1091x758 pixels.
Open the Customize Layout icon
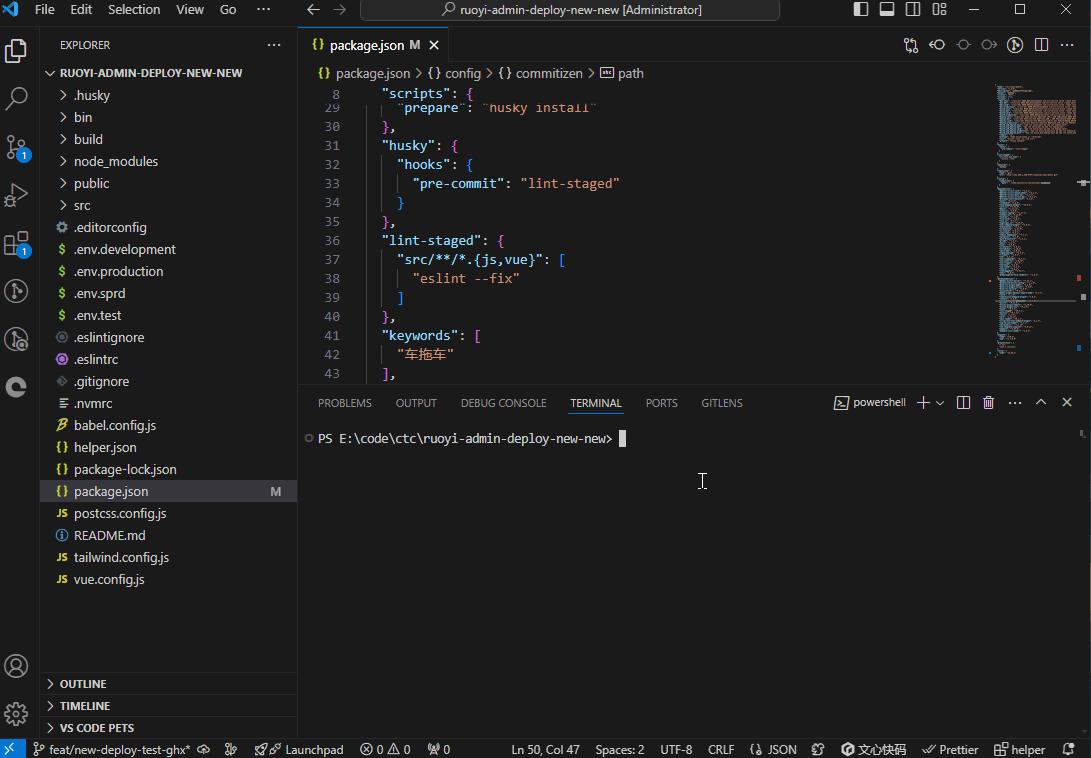click(939, 10)
